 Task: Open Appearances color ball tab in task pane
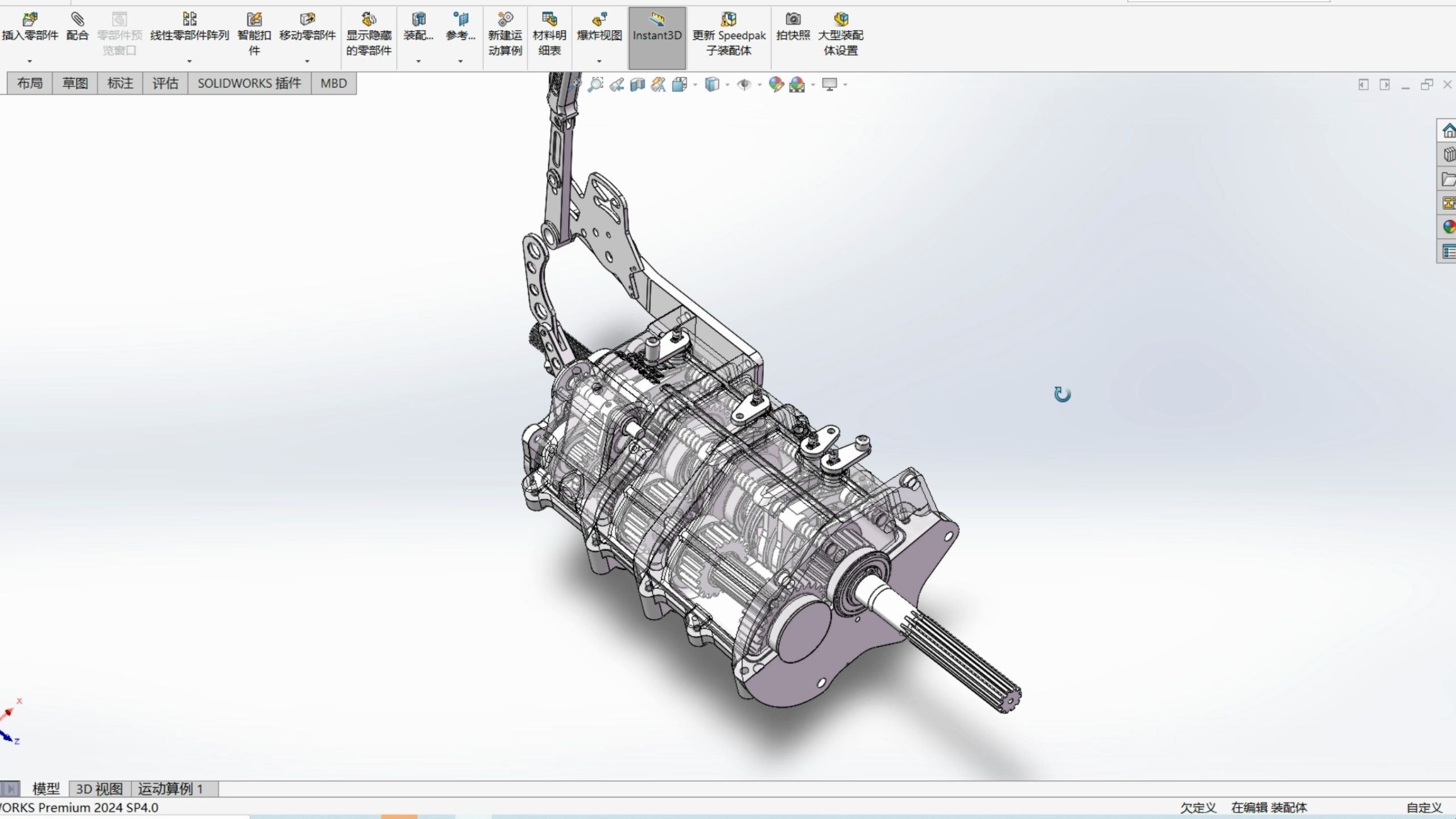point(1448,227)
